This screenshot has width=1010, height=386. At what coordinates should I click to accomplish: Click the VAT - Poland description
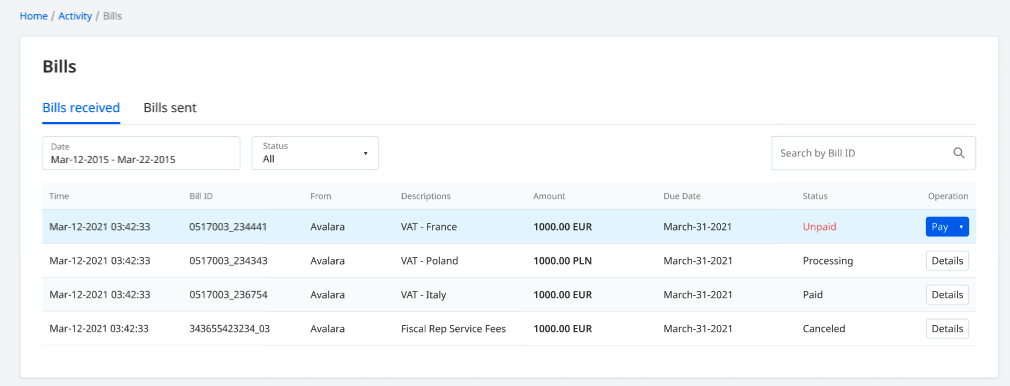coord(430,261)
